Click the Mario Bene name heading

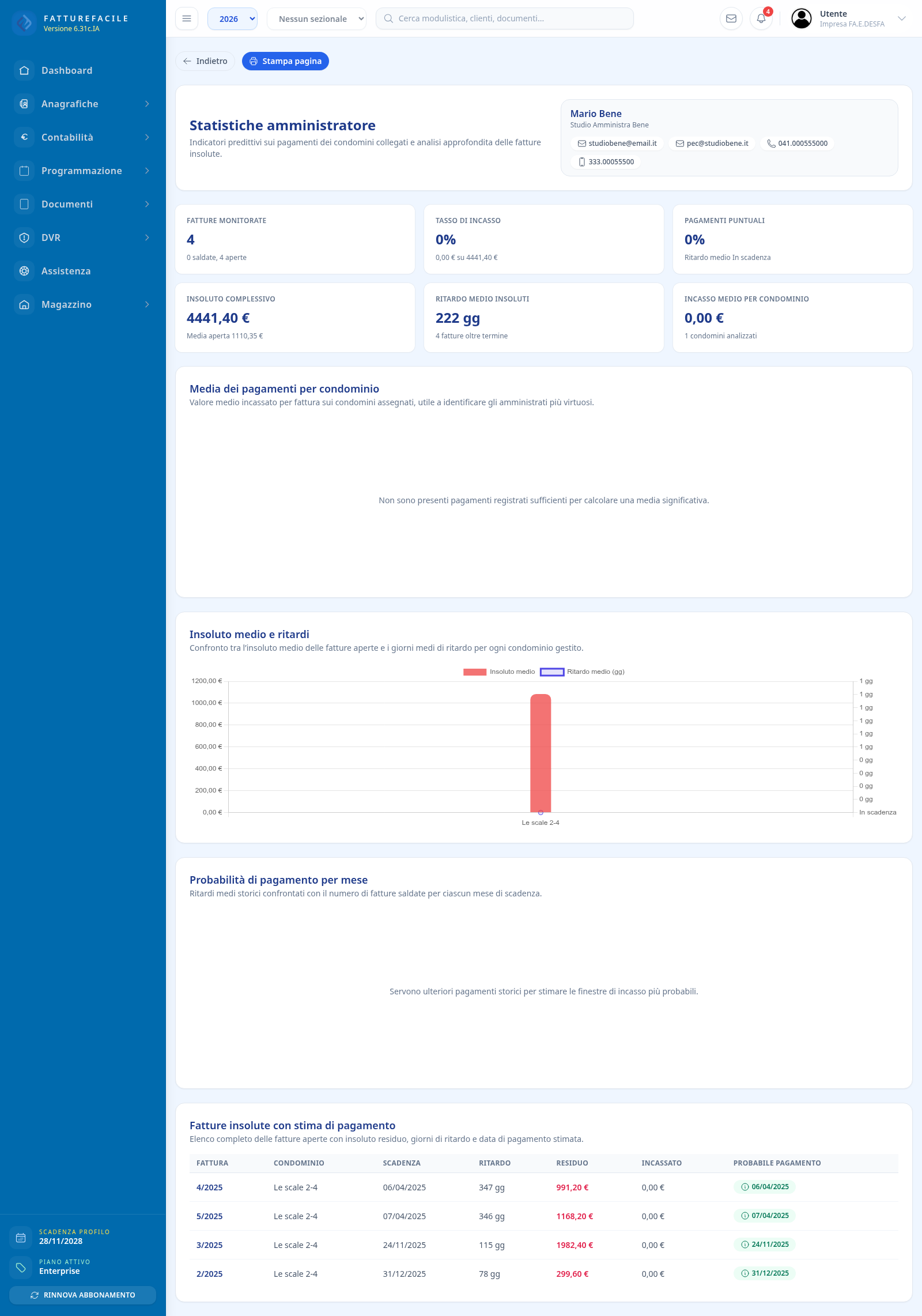tap(596, 114)
